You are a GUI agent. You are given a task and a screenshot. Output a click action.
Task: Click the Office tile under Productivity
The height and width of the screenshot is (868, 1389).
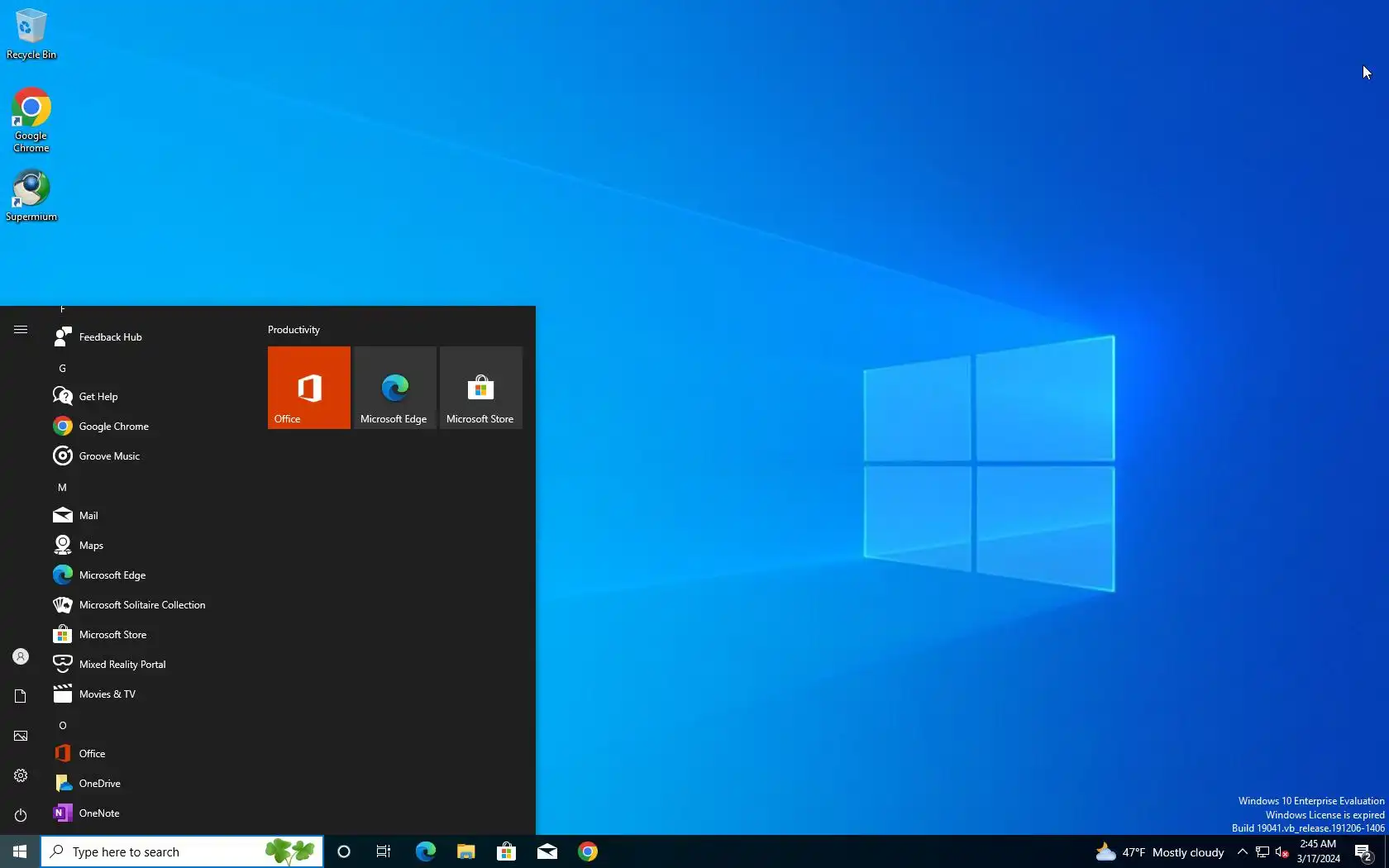pos(309,388)
